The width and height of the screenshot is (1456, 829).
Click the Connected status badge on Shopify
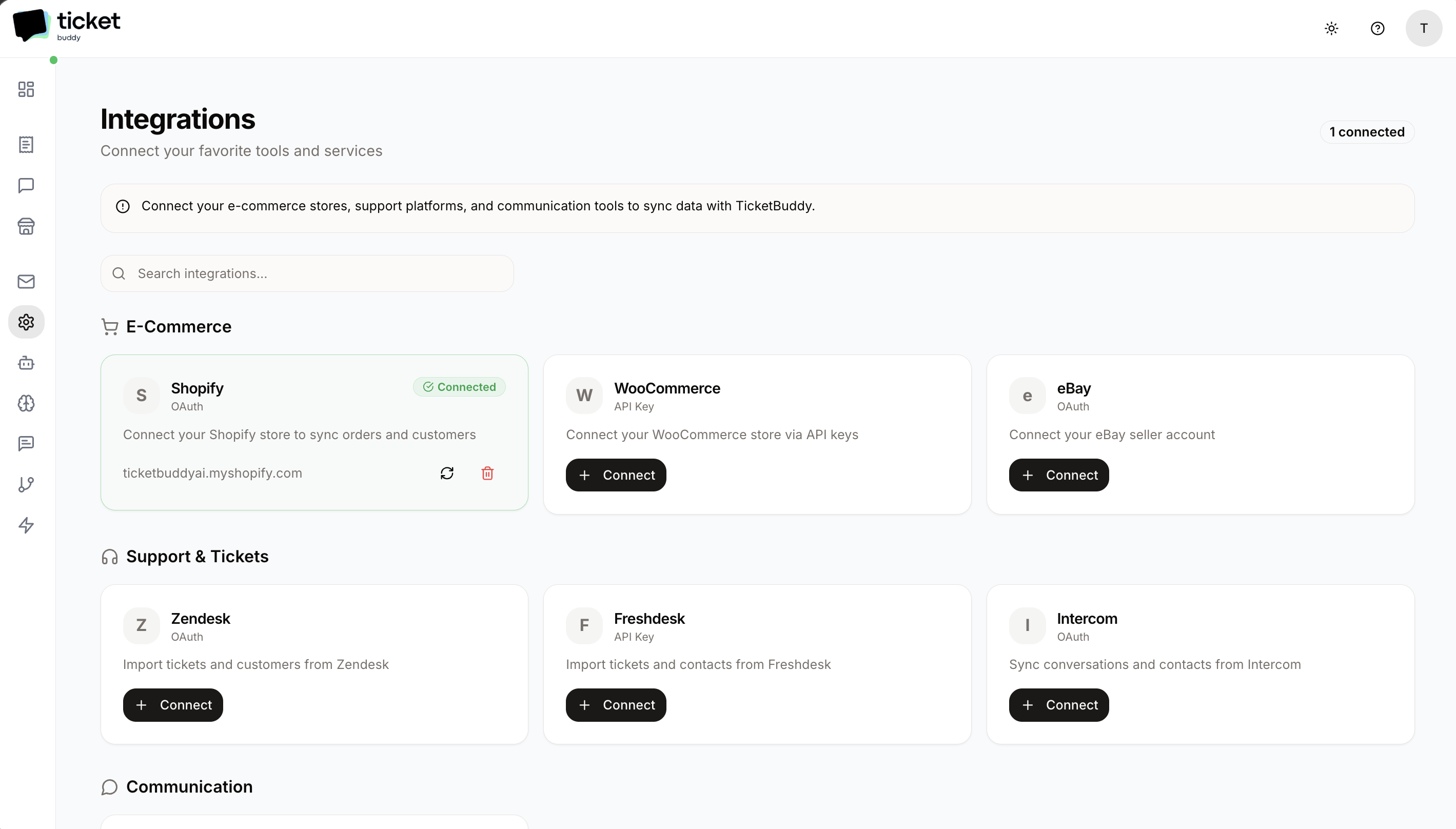pos(459,387)
